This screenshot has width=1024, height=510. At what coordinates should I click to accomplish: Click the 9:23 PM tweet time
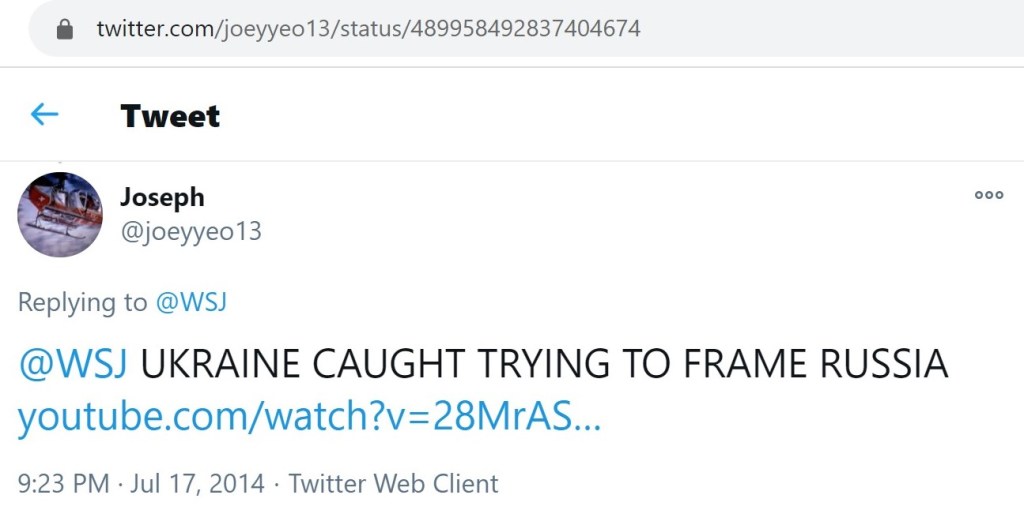coord(63,484)
